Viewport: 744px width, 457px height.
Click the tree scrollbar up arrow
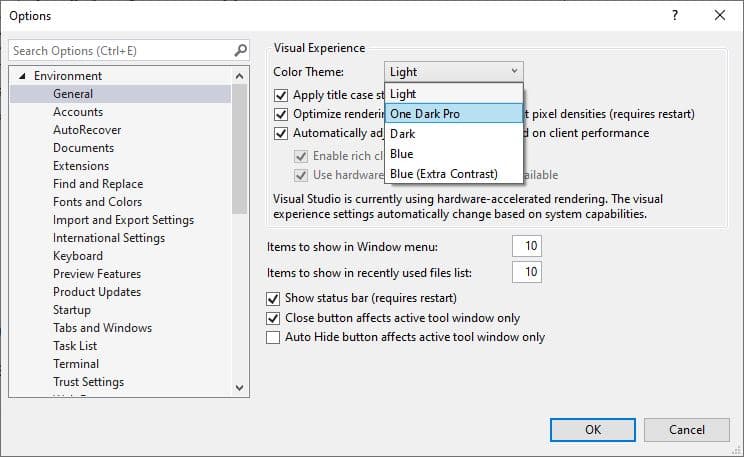click(240, 76)
